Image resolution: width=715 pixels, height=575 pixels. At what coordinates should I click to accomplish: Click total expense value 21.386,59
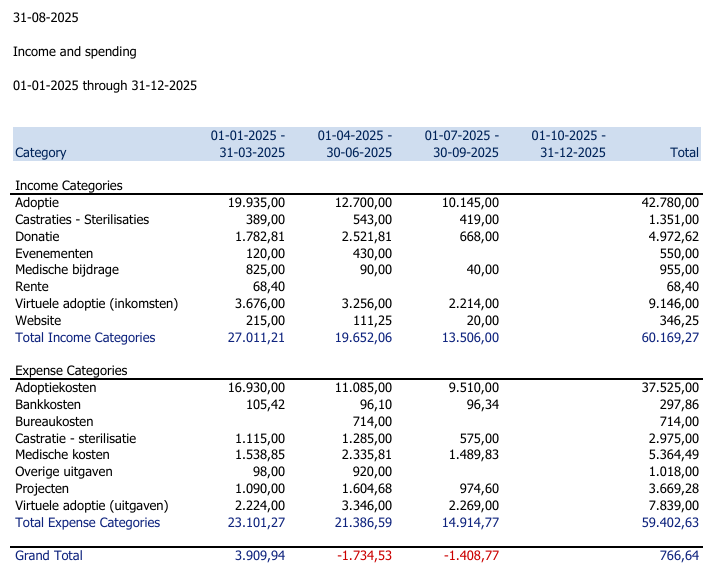tap(363, 523)
